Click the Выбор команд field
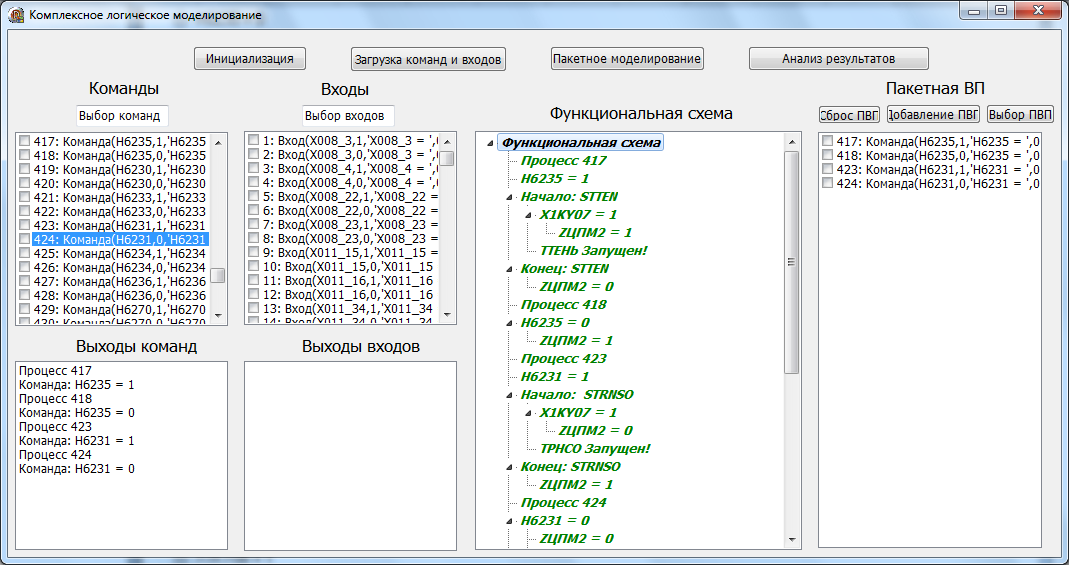The width and height of the screenshot is (1069, 565). 121,115
